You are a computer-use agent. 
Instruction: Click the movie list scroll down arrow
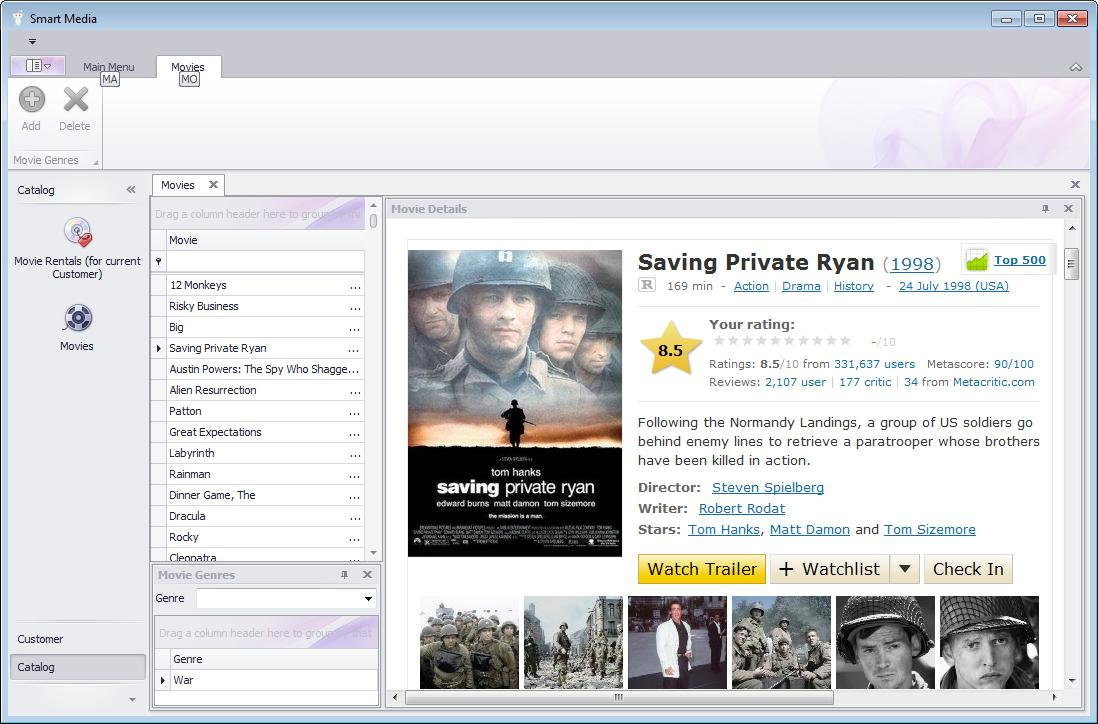[x=373, y=553]
